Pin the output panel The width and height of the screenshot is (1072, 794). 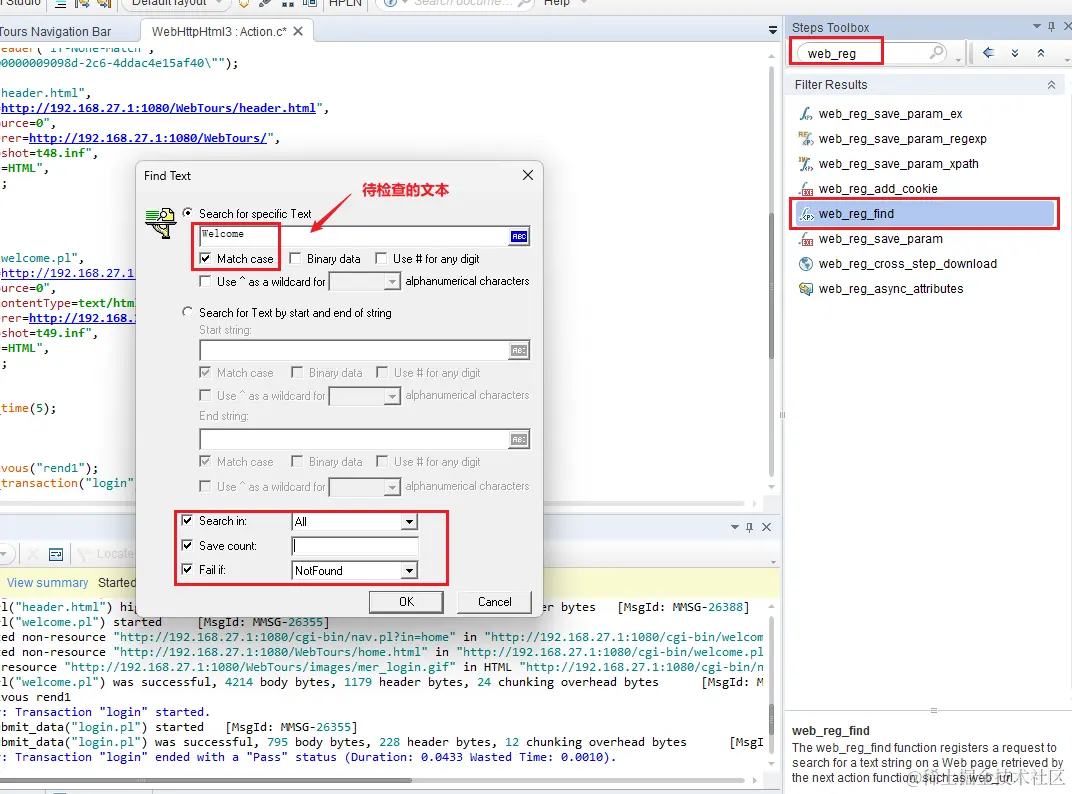pos(750,527)
